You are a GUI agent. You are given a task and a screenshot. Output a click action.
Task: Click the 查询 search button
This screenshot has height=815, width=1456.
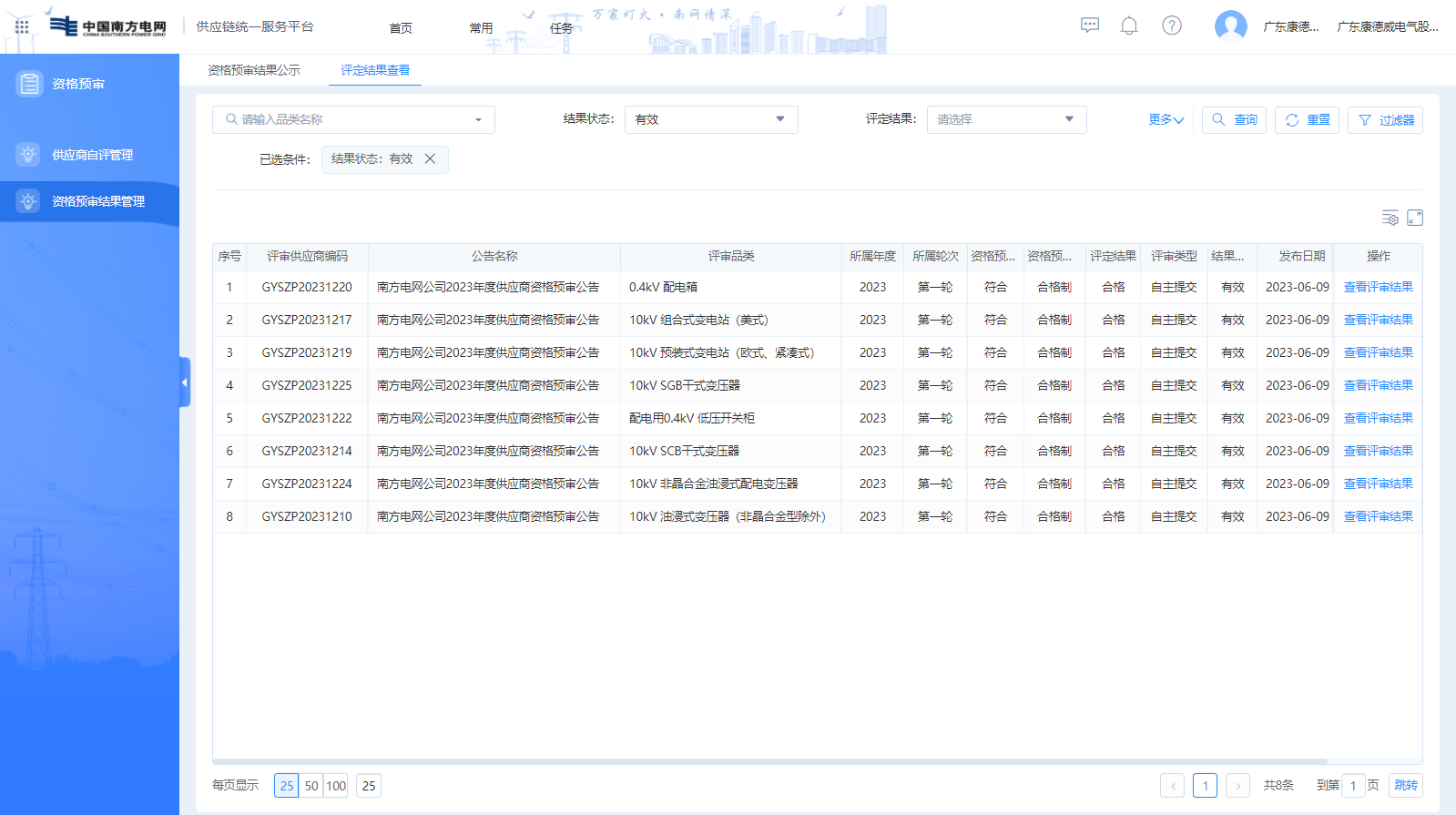click(1234, 119)
